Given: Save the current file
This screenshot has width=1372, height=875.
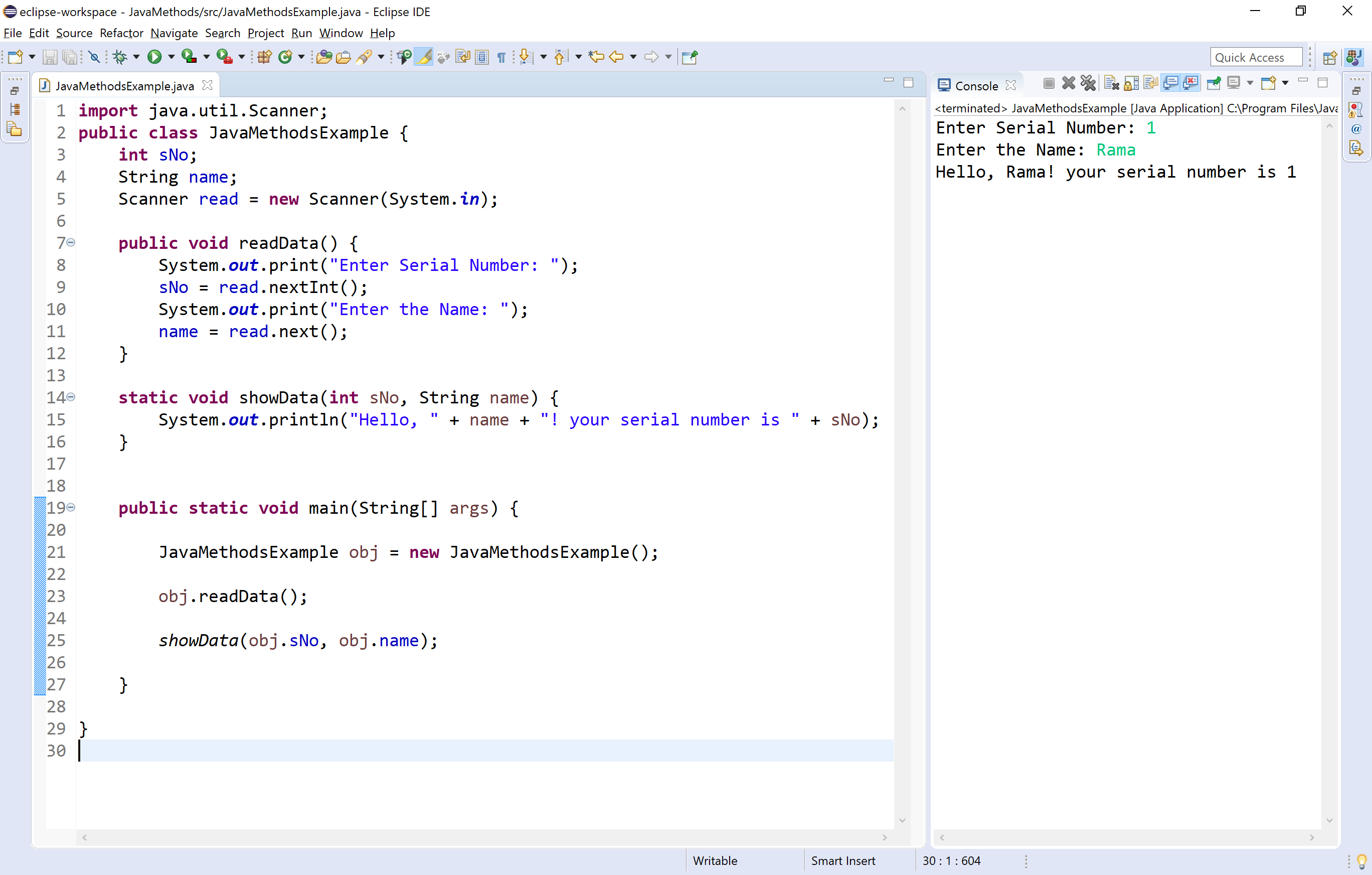Looking at the screenshot, I should point(50,56).
